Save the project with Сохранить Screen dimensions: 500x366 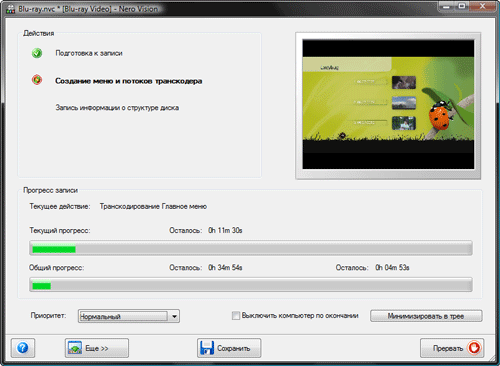(x=229, y=348)
